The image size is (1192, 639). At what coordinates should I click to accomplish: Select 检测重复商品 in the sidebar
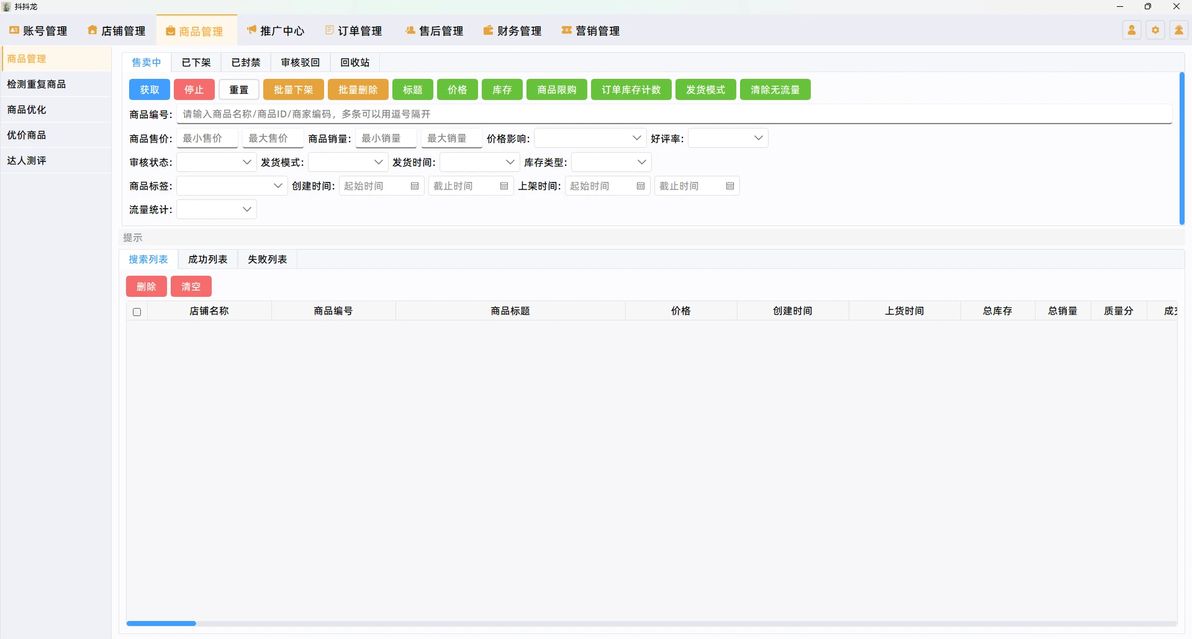tap(56, 84)
